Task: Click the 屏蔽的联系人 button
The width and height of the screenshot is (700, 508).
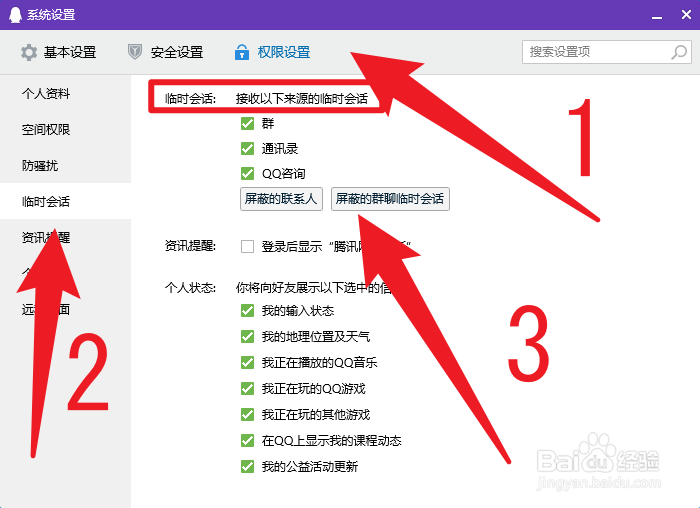Action: point(281,199)
